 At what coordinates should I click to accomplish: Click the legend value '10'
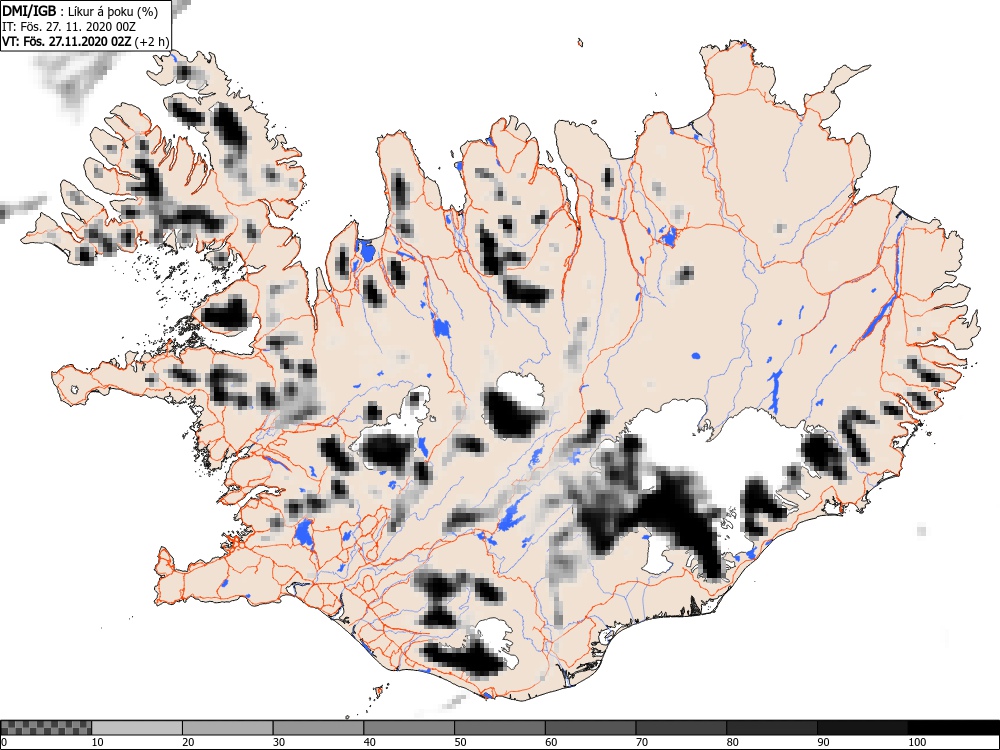pyautogui.click(x=98, y=742)
